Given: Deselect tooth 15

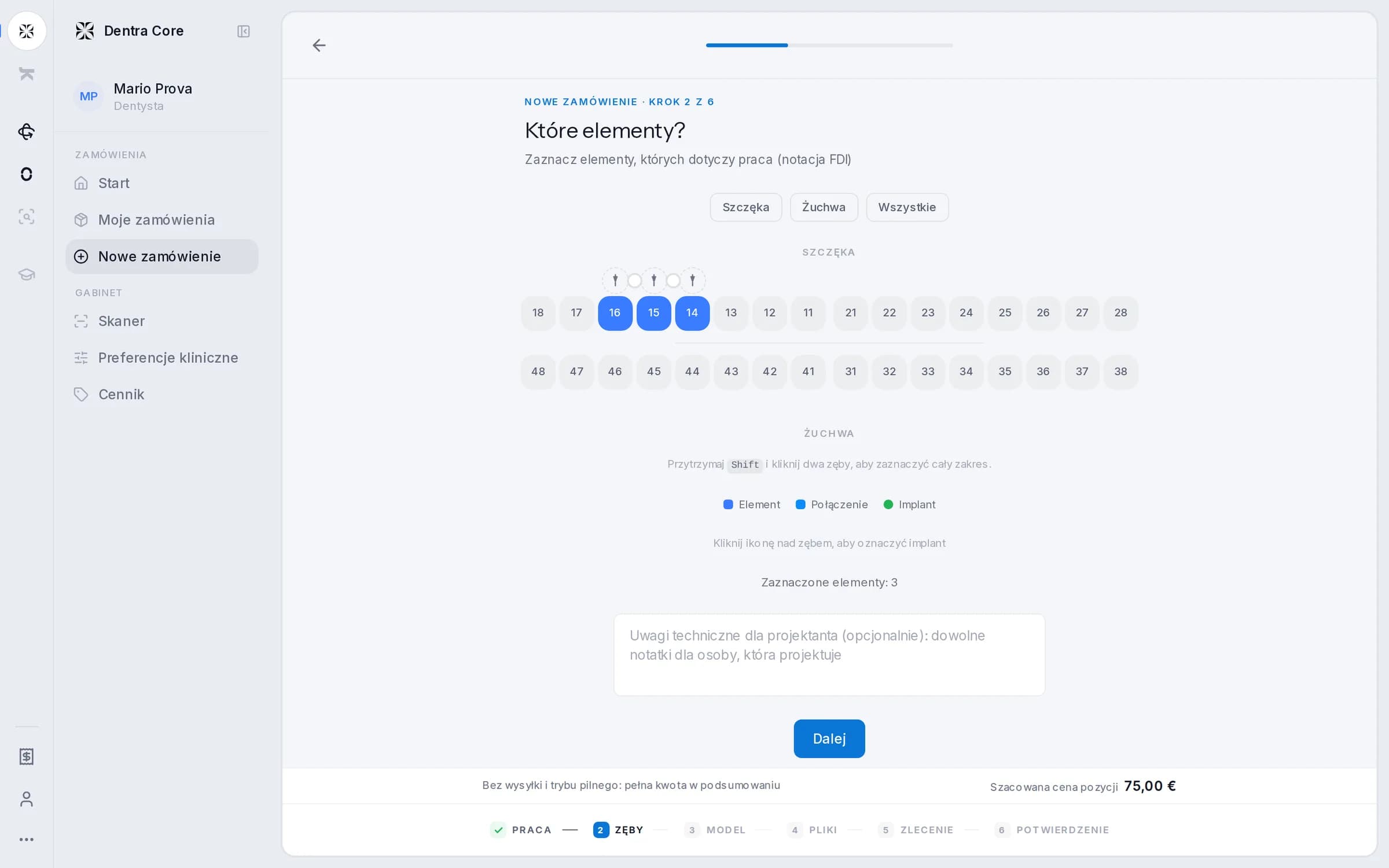Looking at the screenshot, I should [653, 313].
